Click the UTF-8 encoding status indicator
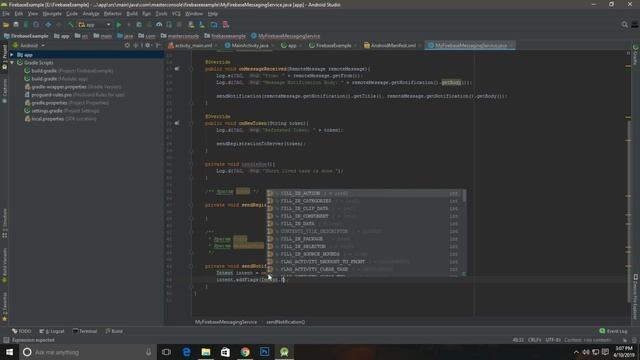This screenshot has width=640, height=360. pyautogui.click(x=553, y=340)
